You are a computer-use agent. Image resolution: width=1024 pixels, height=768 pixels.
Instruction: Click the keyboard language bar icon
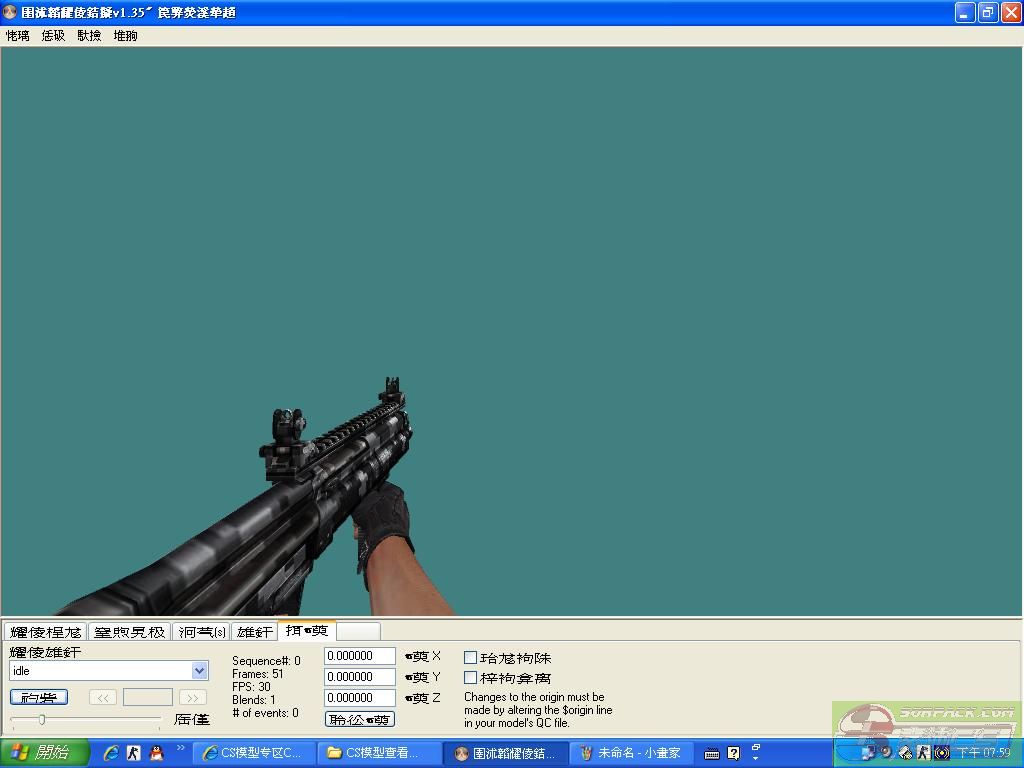[x=711, y=753]
